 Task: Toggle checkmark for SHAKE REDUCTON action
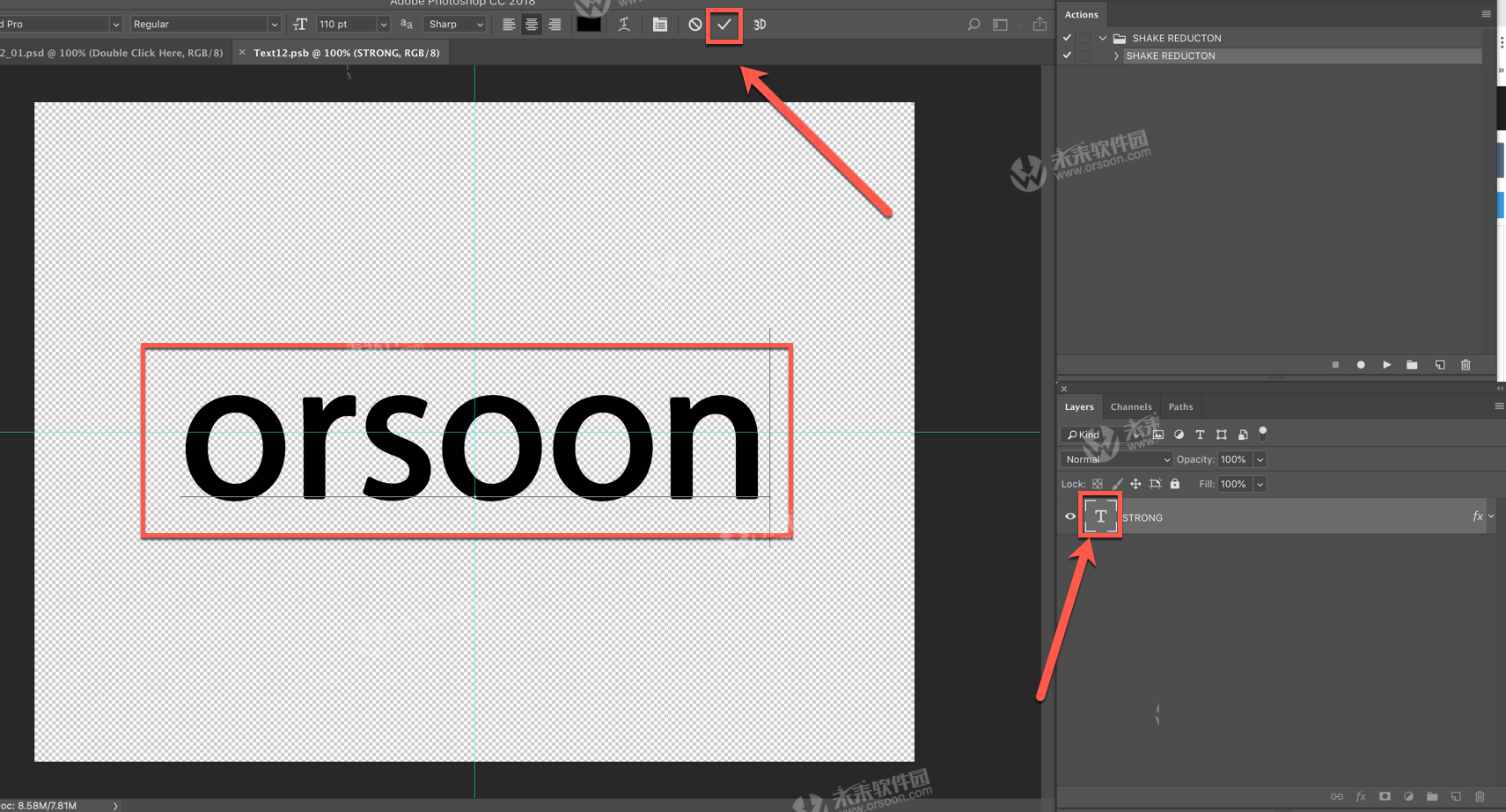1068,55
